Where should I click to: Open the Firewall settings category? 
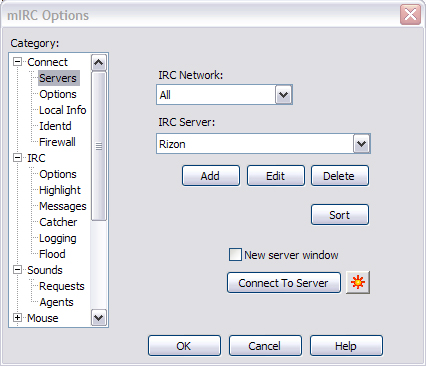tap(57, 142)
